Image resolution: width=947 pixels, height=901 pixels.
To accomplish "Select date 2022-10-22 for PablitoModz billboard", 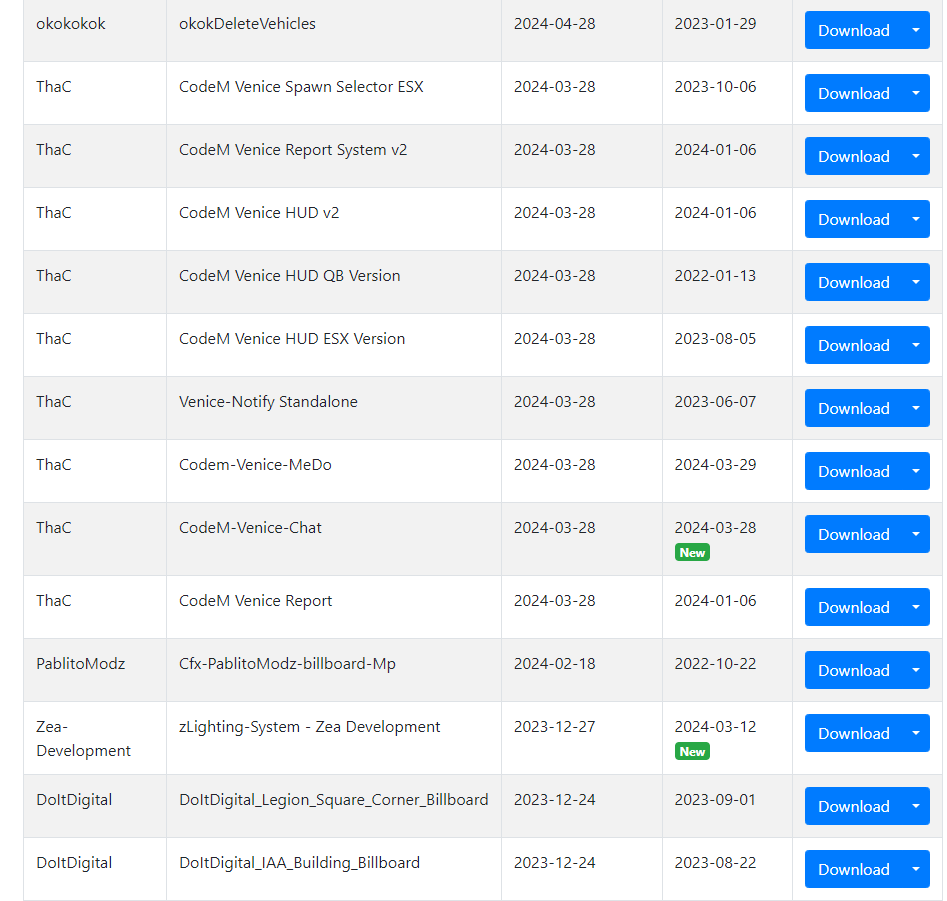I will click(x=715, y=664).
